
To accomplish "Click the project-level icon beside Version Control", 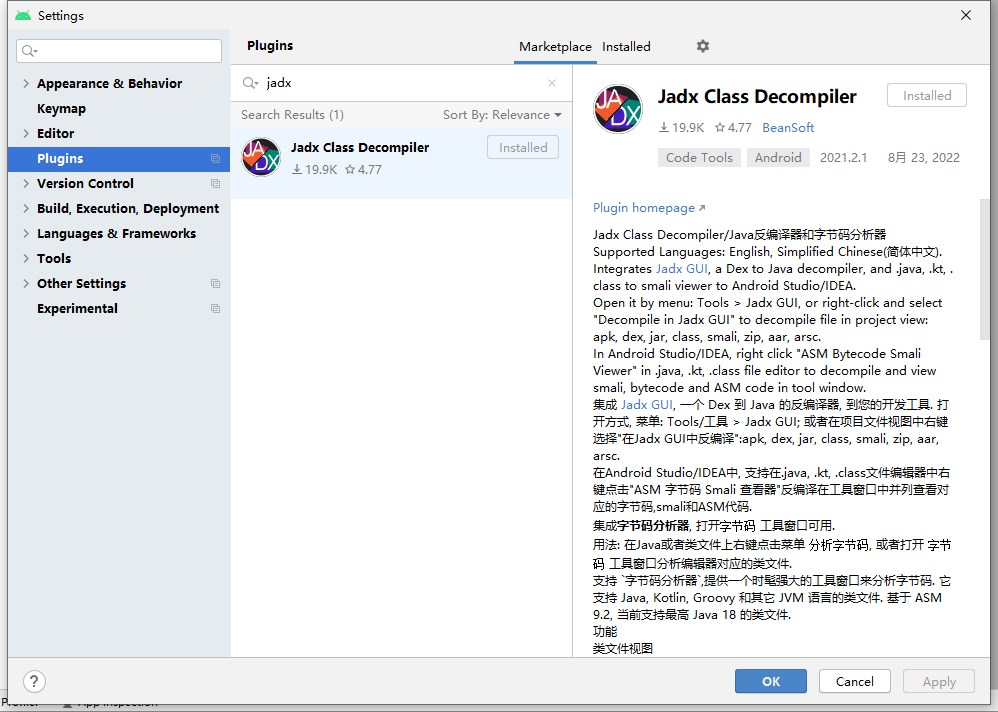I will pos(215,183).
